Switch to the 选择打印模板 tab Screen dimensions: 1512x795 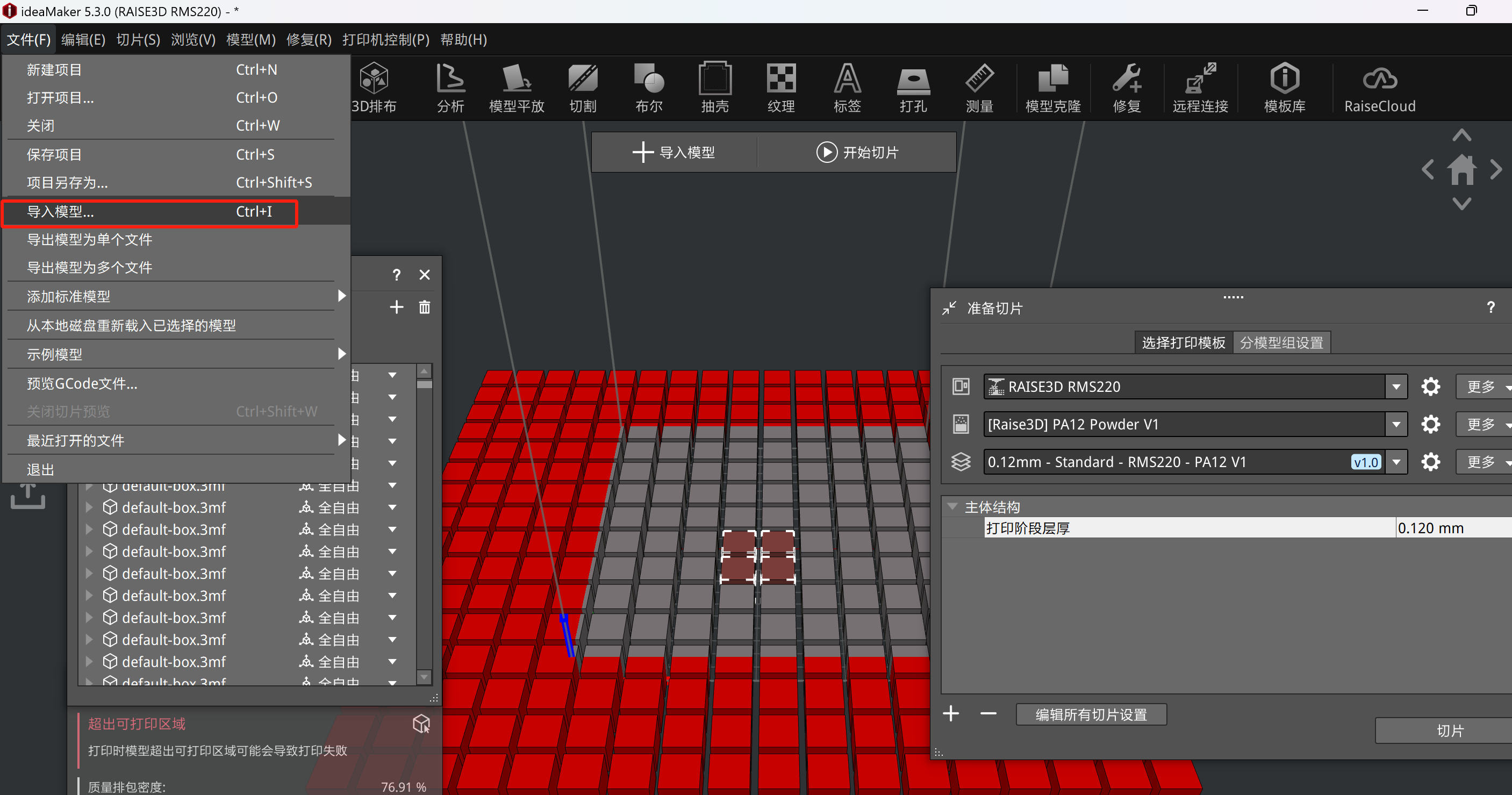[x=1183, y=342]
